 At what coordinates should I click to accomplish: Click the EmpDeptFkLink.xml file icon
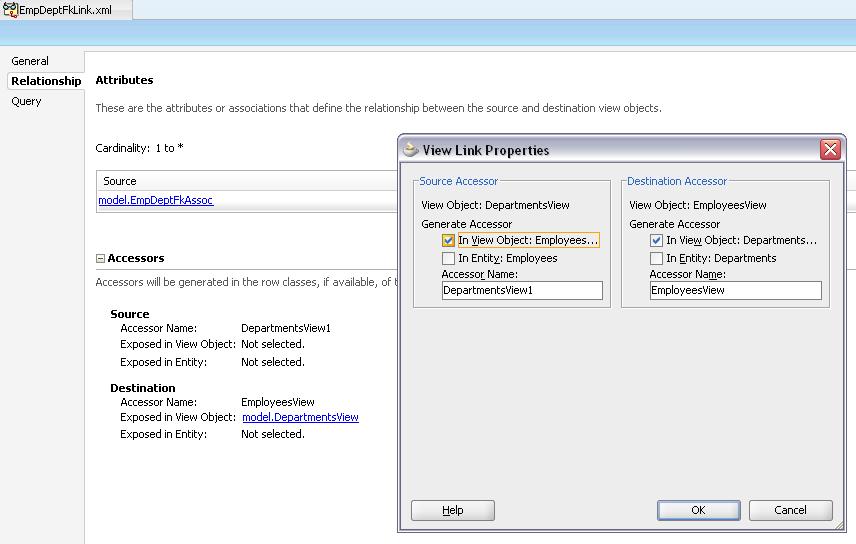coord(10,10)
